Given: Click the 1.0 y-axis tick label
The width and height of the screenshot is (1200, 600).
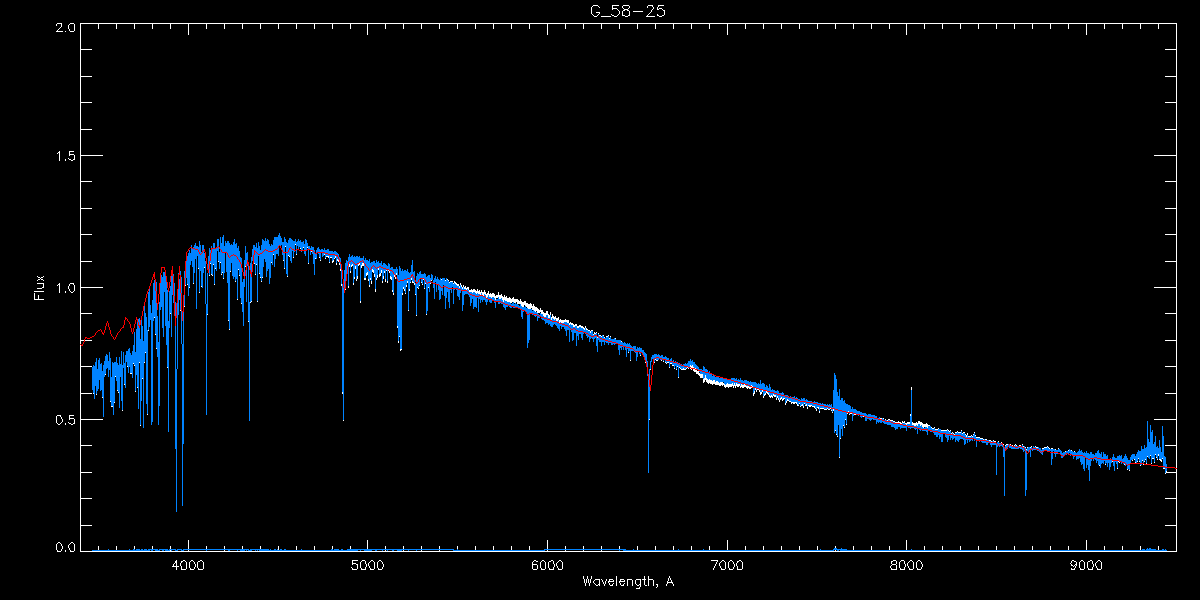Looking at the screenshot, I should pos(62,288).
